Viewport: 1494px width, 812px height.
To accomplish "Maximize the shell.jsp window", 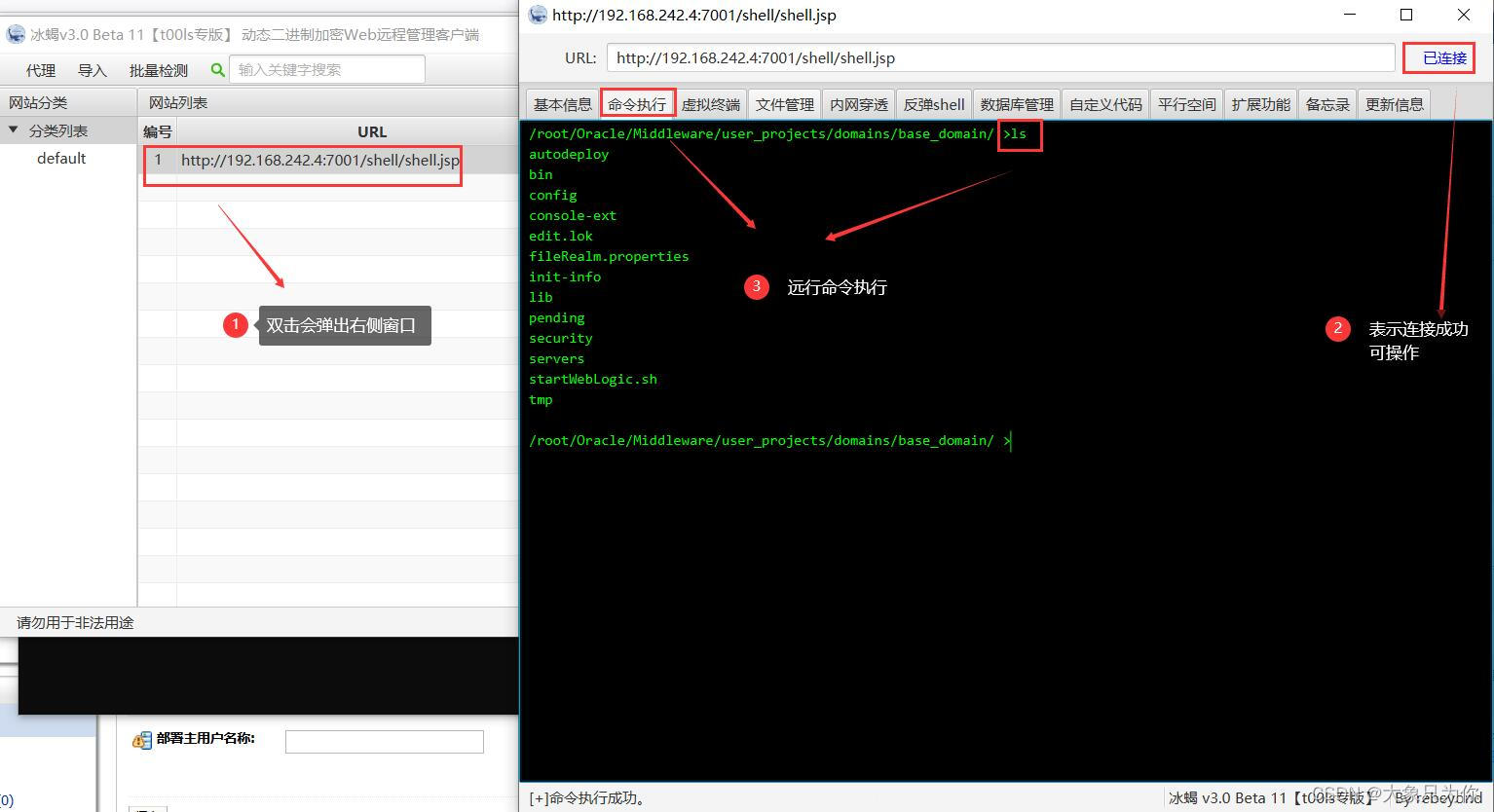I will [1406, 15].
